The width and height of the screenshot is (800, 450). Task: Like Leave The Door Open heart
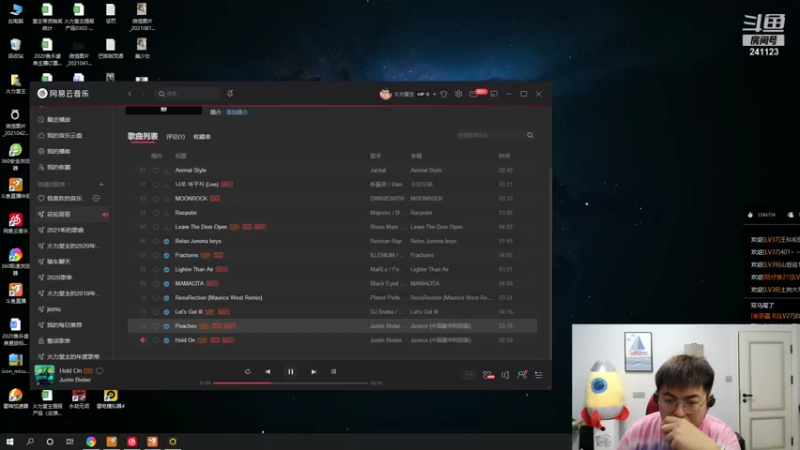156,227
